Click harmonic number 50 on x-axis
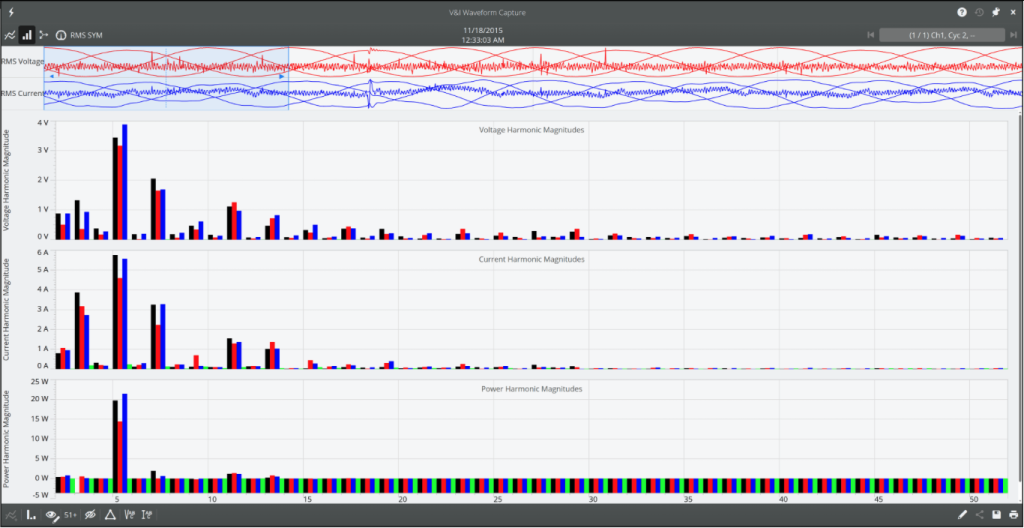 point(974,499)
